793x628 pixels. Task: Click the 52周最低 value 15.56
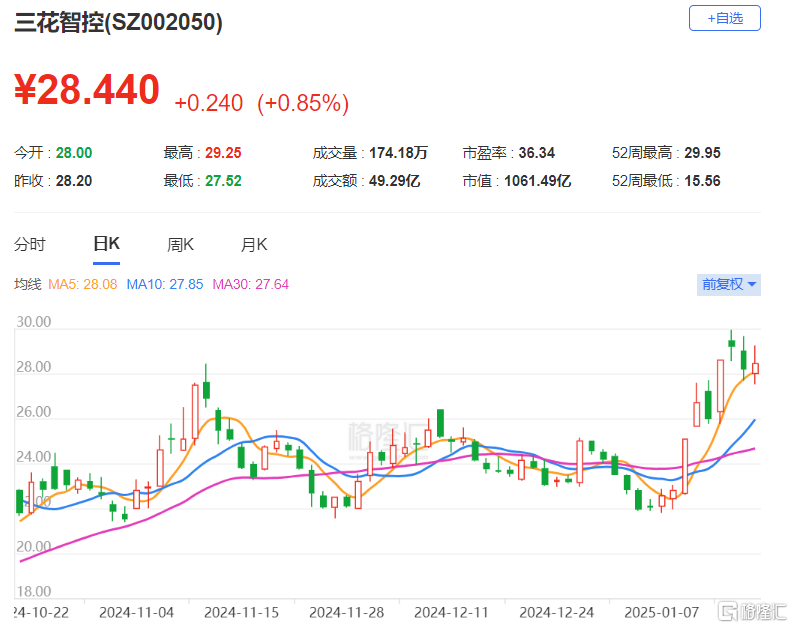(x=702, y=181)
